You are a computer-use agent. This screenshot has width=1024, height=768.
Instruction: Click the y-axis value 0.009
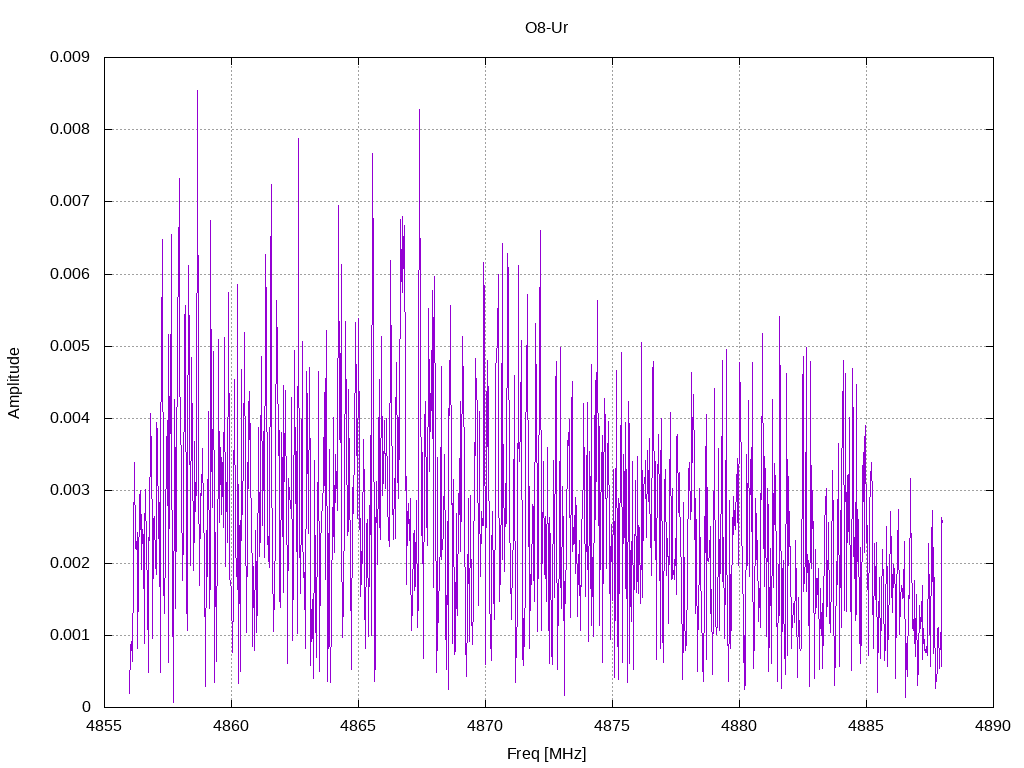(70, 57)
